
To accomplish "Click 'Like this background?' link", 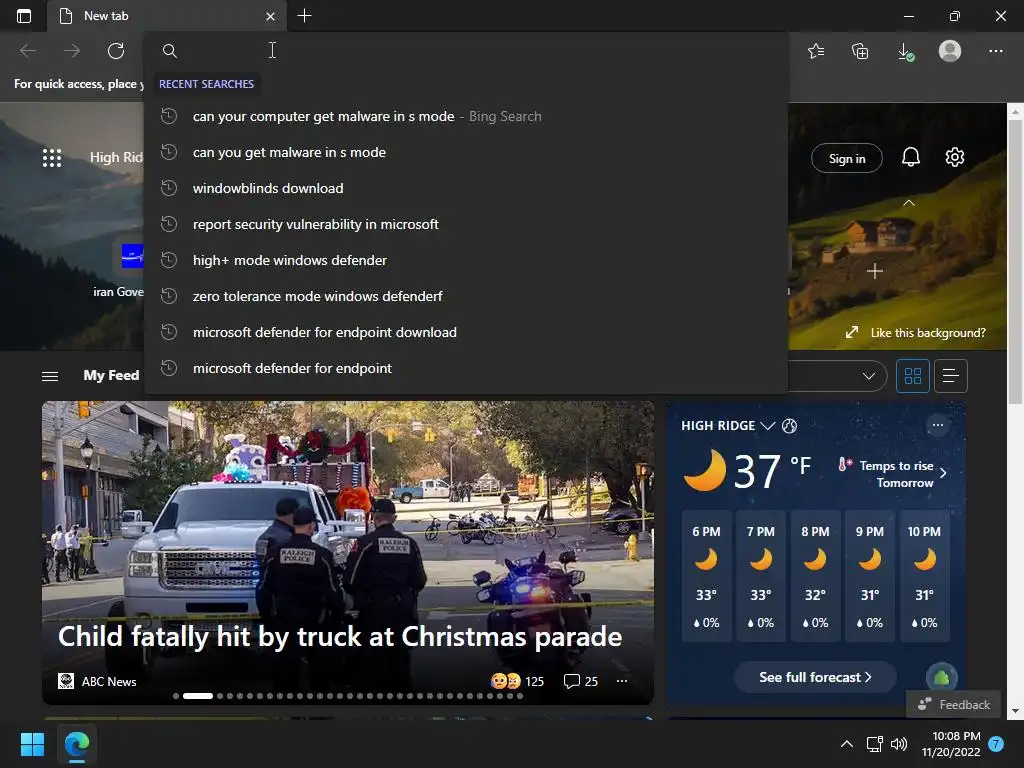I will 927,332.
